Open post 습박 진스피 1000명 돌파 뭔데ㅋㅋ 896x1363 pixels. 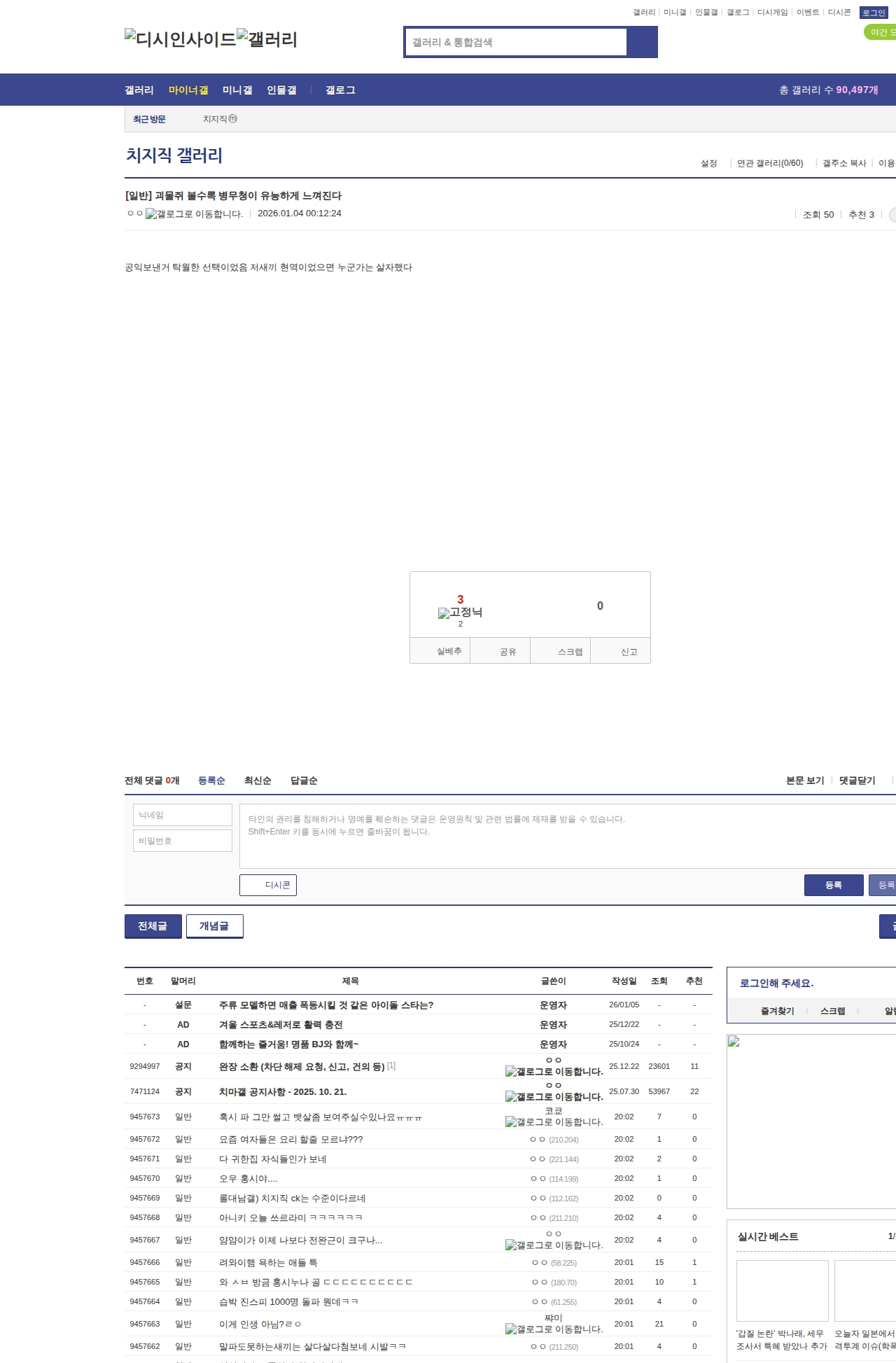point(288,1301)
